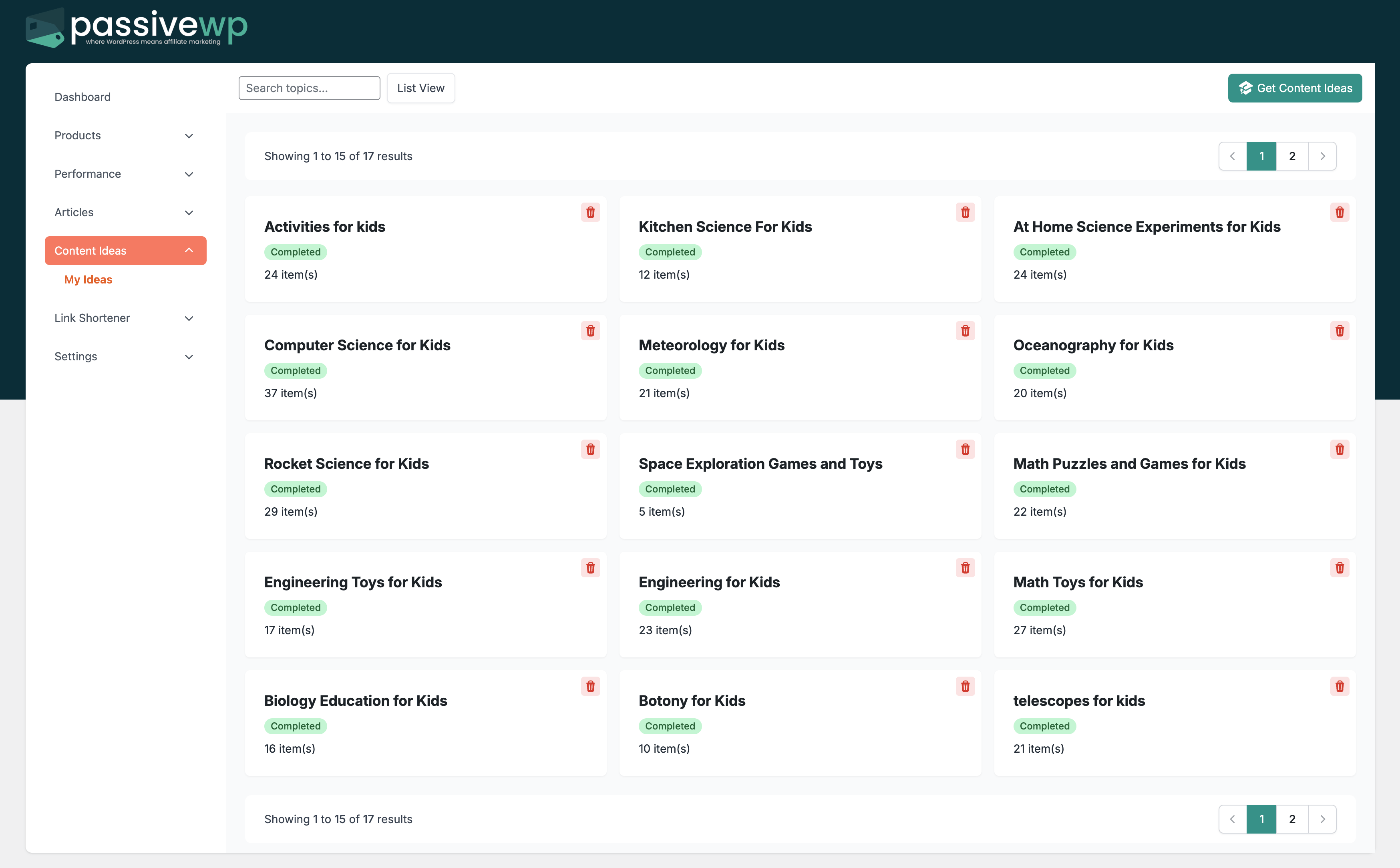1400x868 pixels.
Task: Collapse the Content Ideas section
Action: (x=125, y=251)
